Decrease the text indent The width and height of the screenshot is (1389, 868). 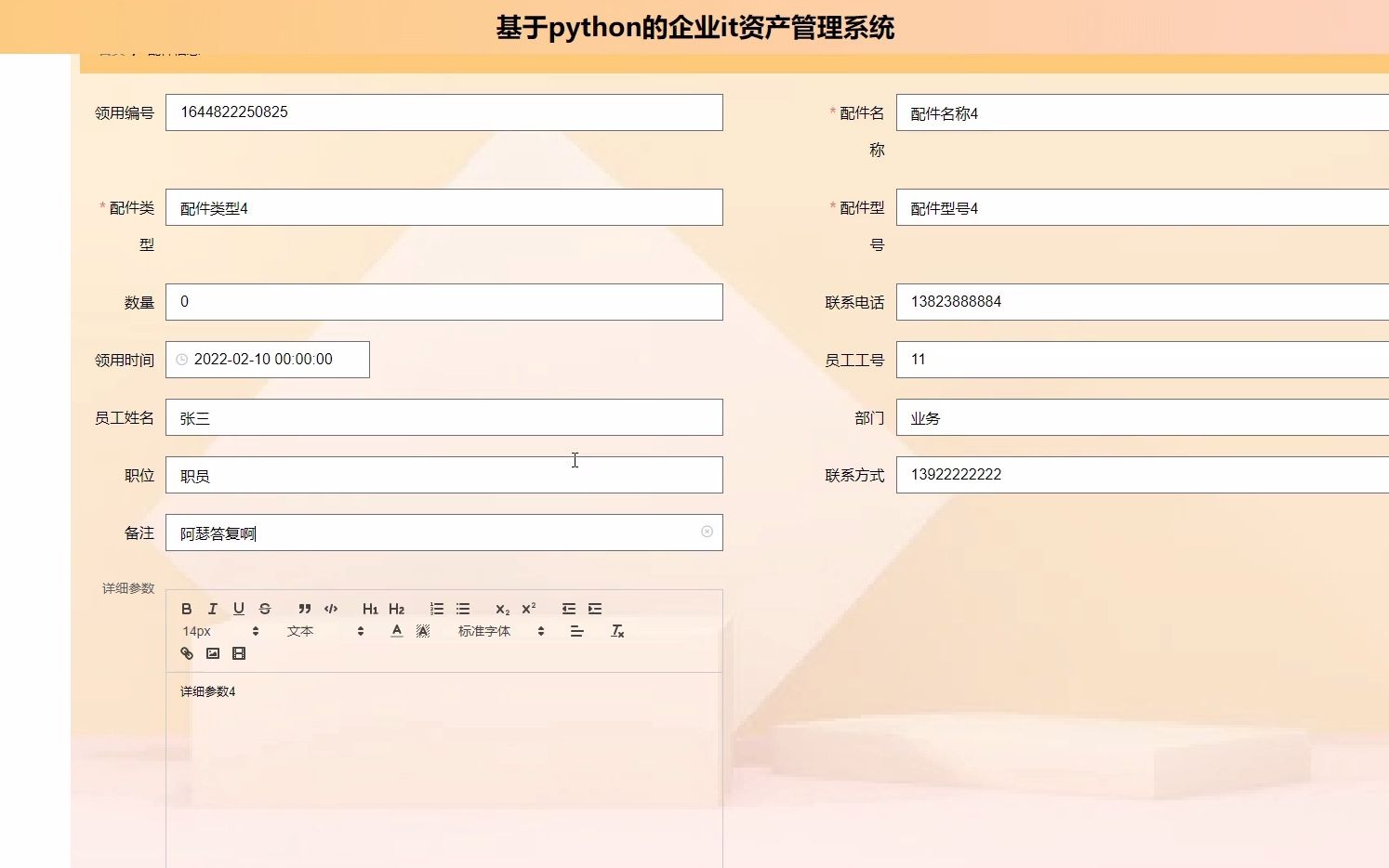click(x=569, y=609)
